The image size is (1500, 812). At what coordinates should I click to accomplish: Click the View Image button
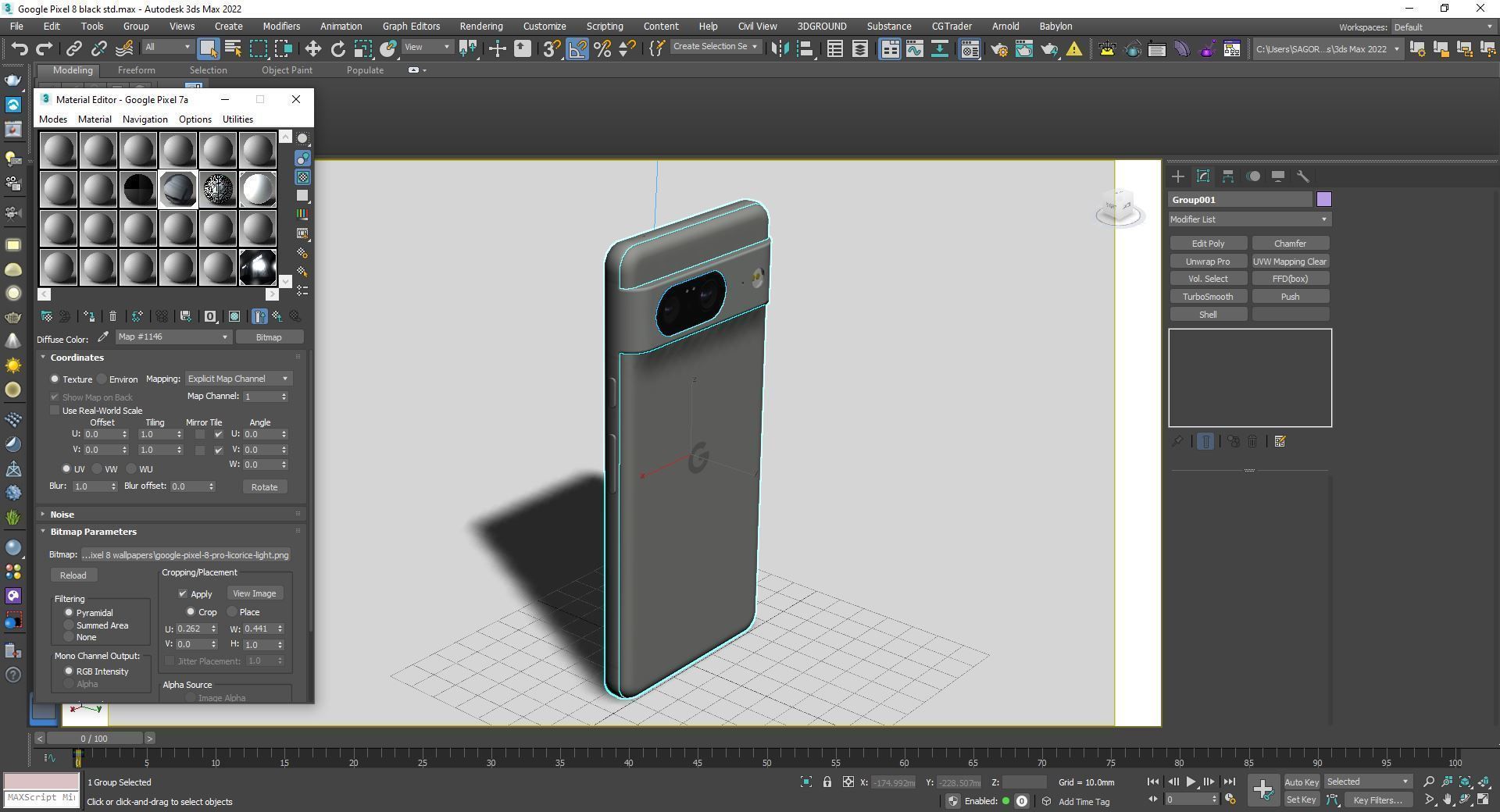pos(254,593)
